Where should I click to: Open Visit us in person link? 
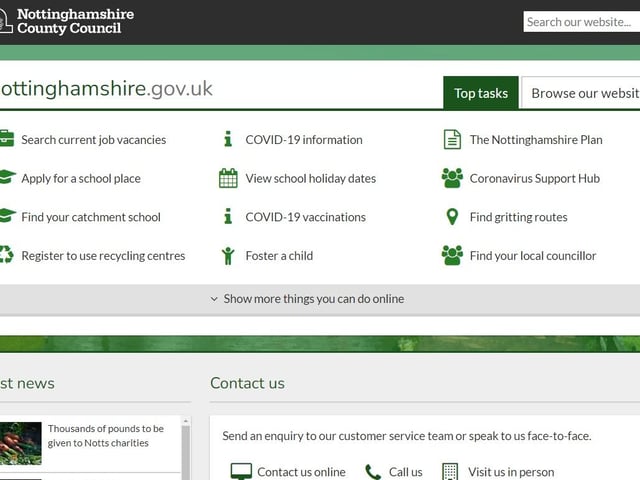point(511,472)
